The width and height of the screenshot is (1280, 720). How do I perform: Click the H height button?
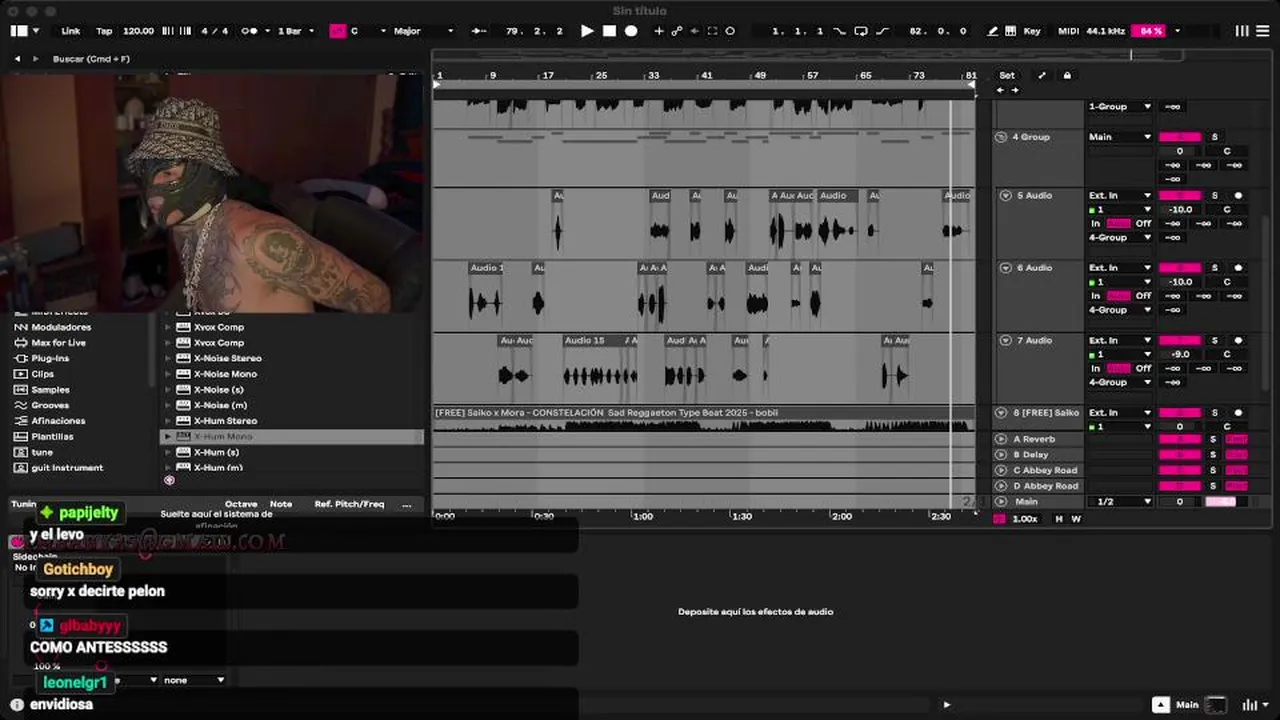point(1059,519)
